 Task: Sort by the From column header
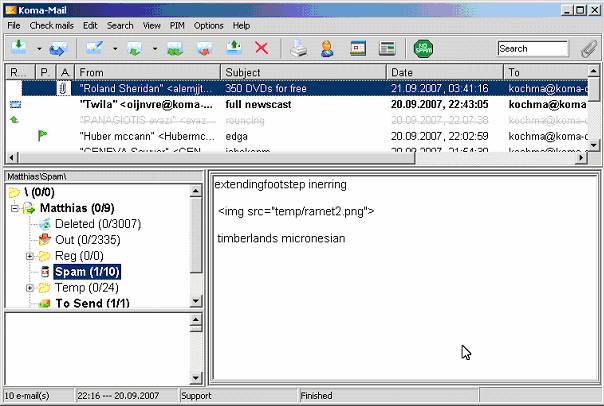[x=148, y=72]
